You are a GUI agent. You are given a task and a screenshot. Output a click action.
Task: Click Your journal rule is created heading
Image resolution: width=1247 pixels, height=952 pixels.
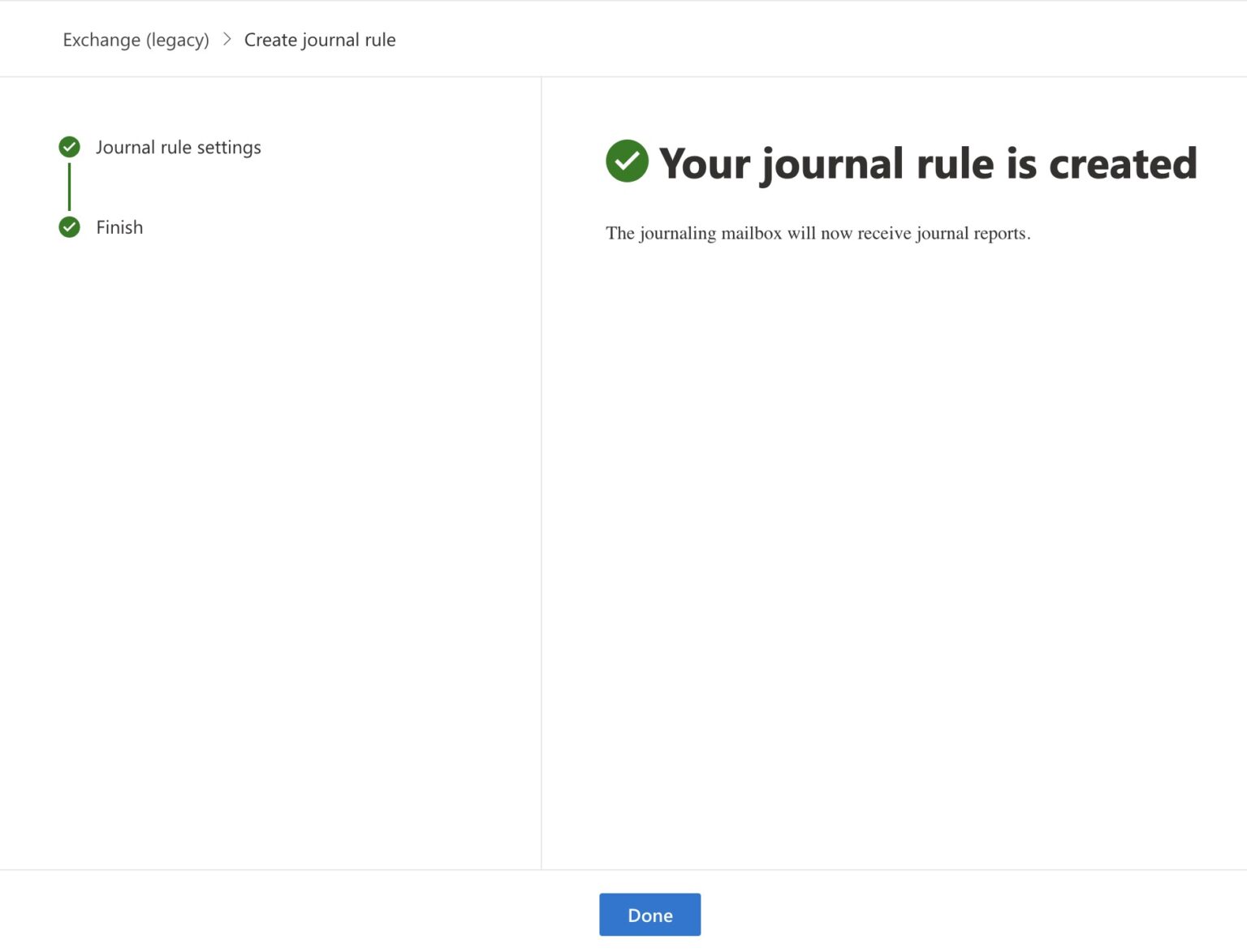click(928, 163)
